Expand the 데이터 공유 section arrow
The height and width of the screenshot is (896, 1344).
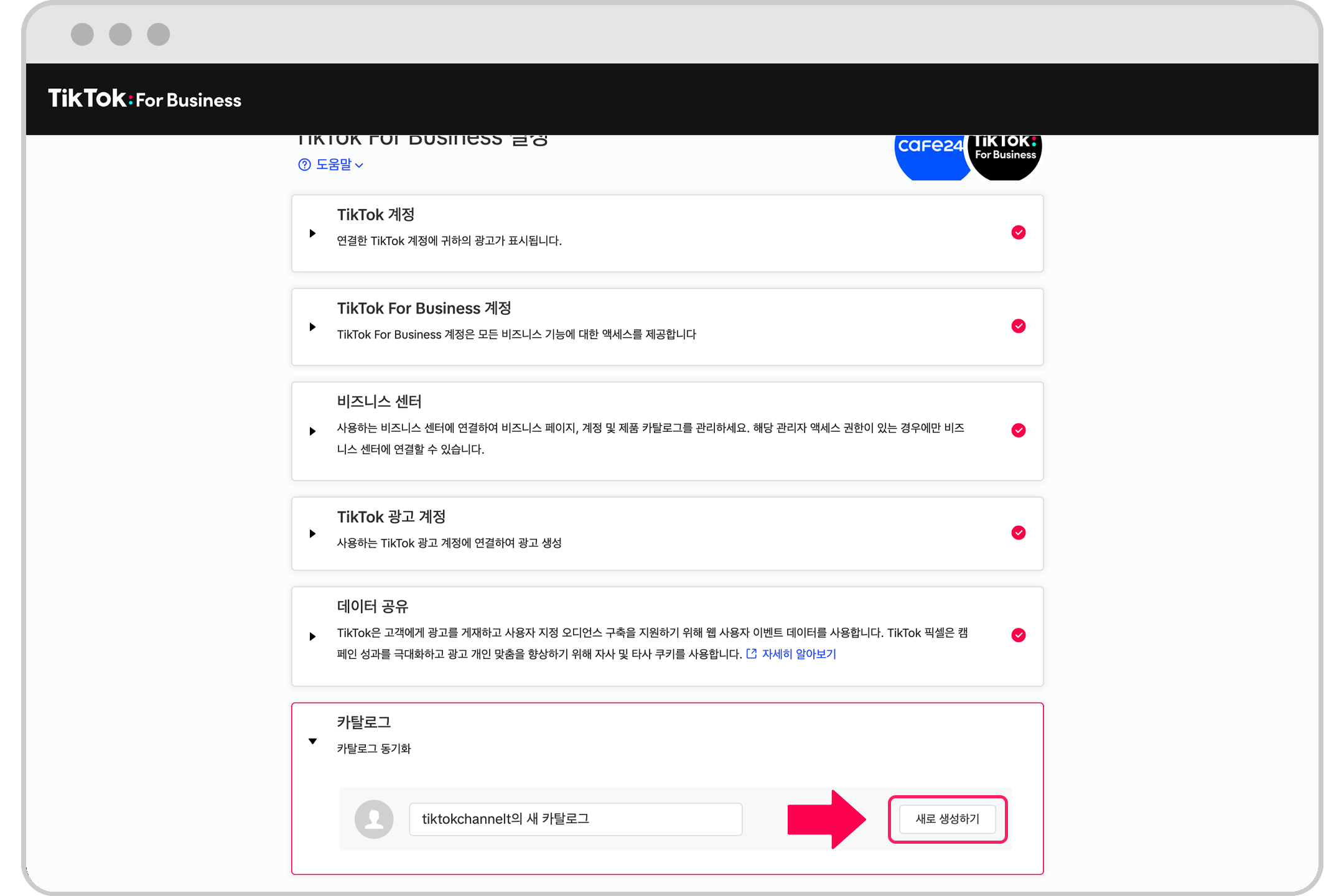tap(312, 637)
